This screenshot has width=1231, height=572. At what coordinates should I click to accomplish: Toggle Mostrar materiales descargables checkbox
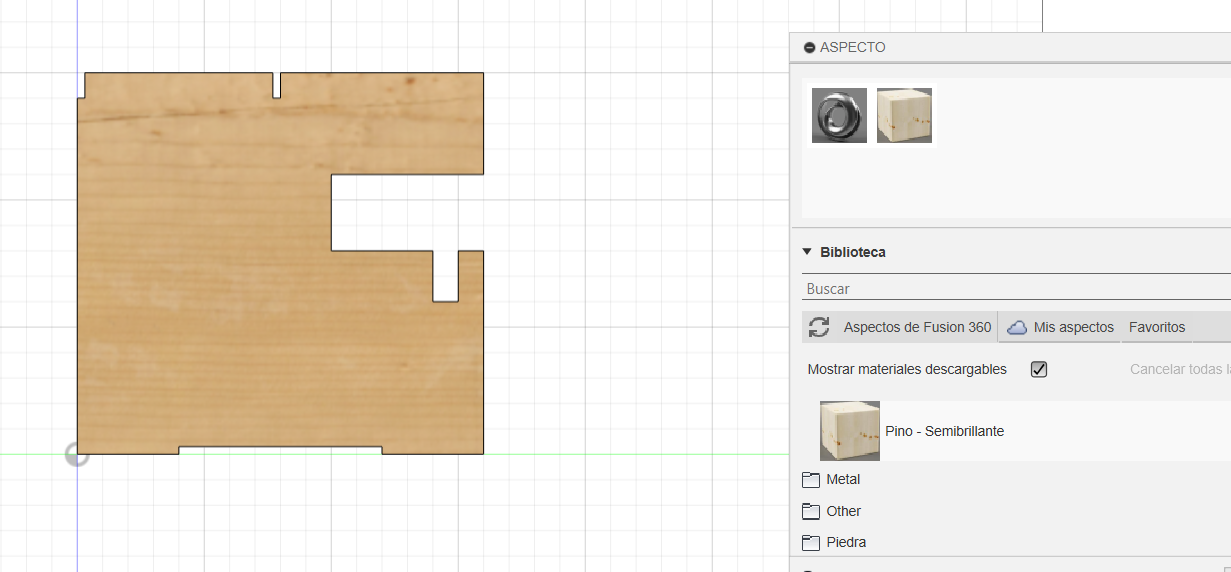pyautogui.click(x=1039, y=369)
